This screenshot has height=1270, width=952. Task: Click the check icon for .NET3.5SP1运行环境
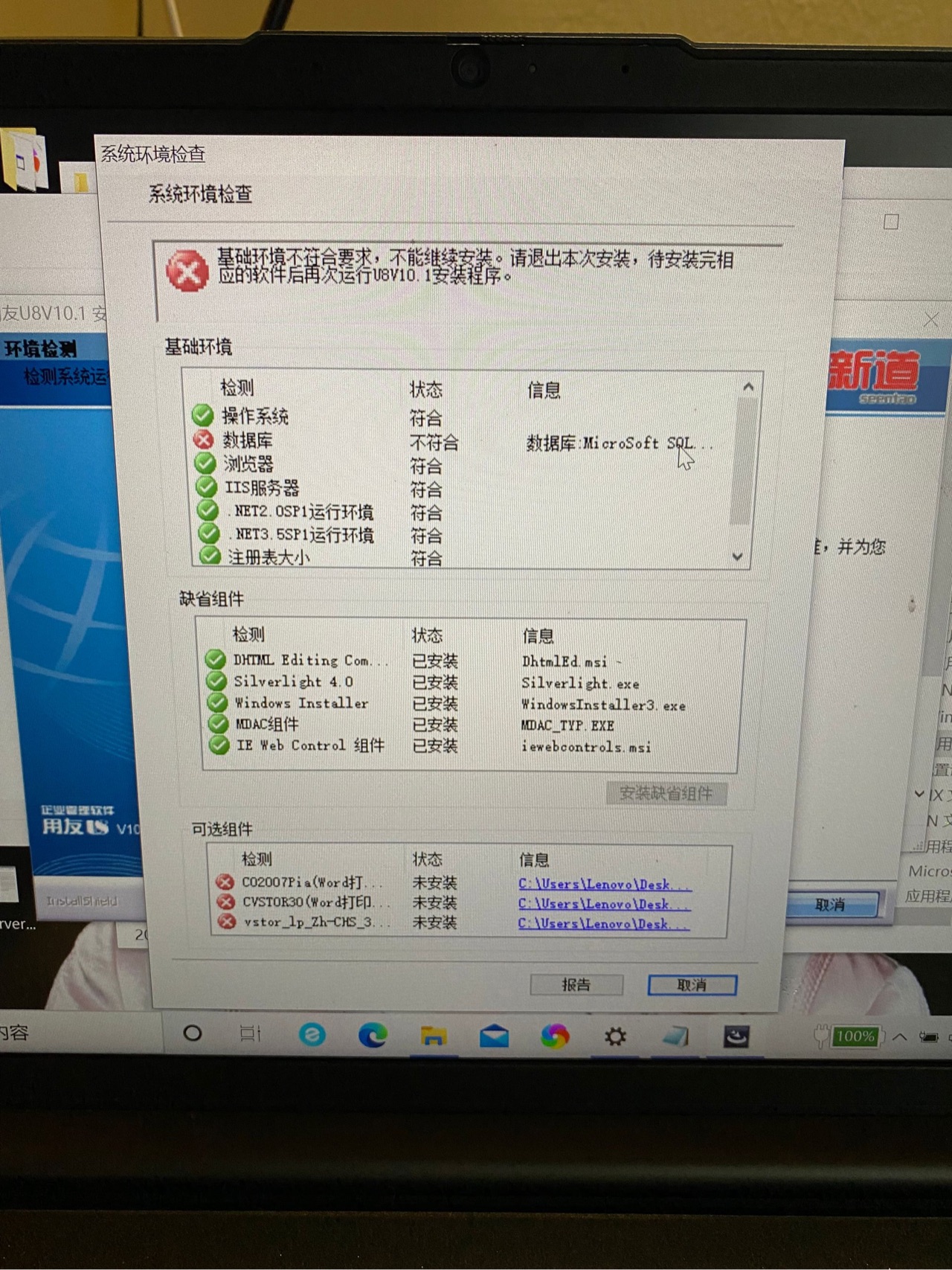click(x=209, y=533)
